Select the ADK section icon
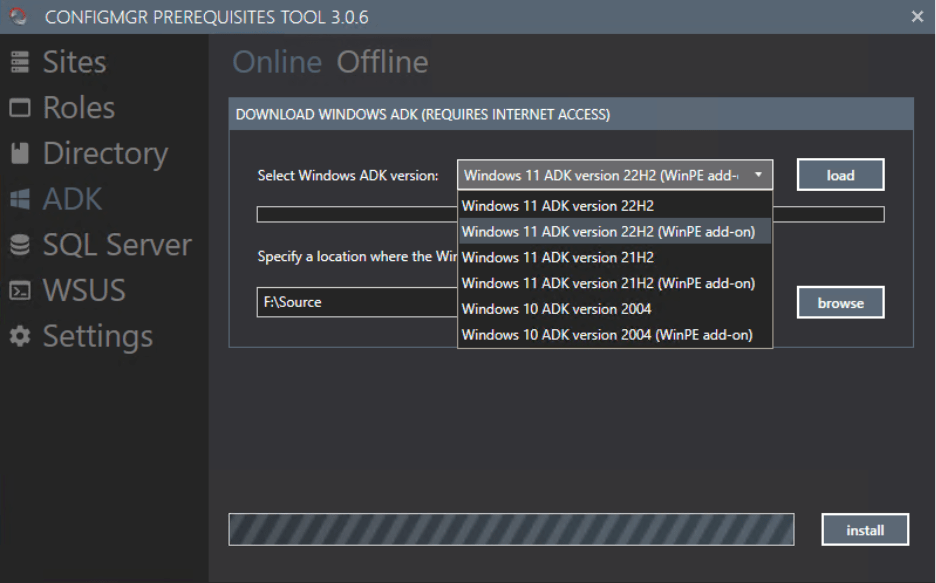Image resolution: width=936 pixels, height=583 pixels. 18,199
